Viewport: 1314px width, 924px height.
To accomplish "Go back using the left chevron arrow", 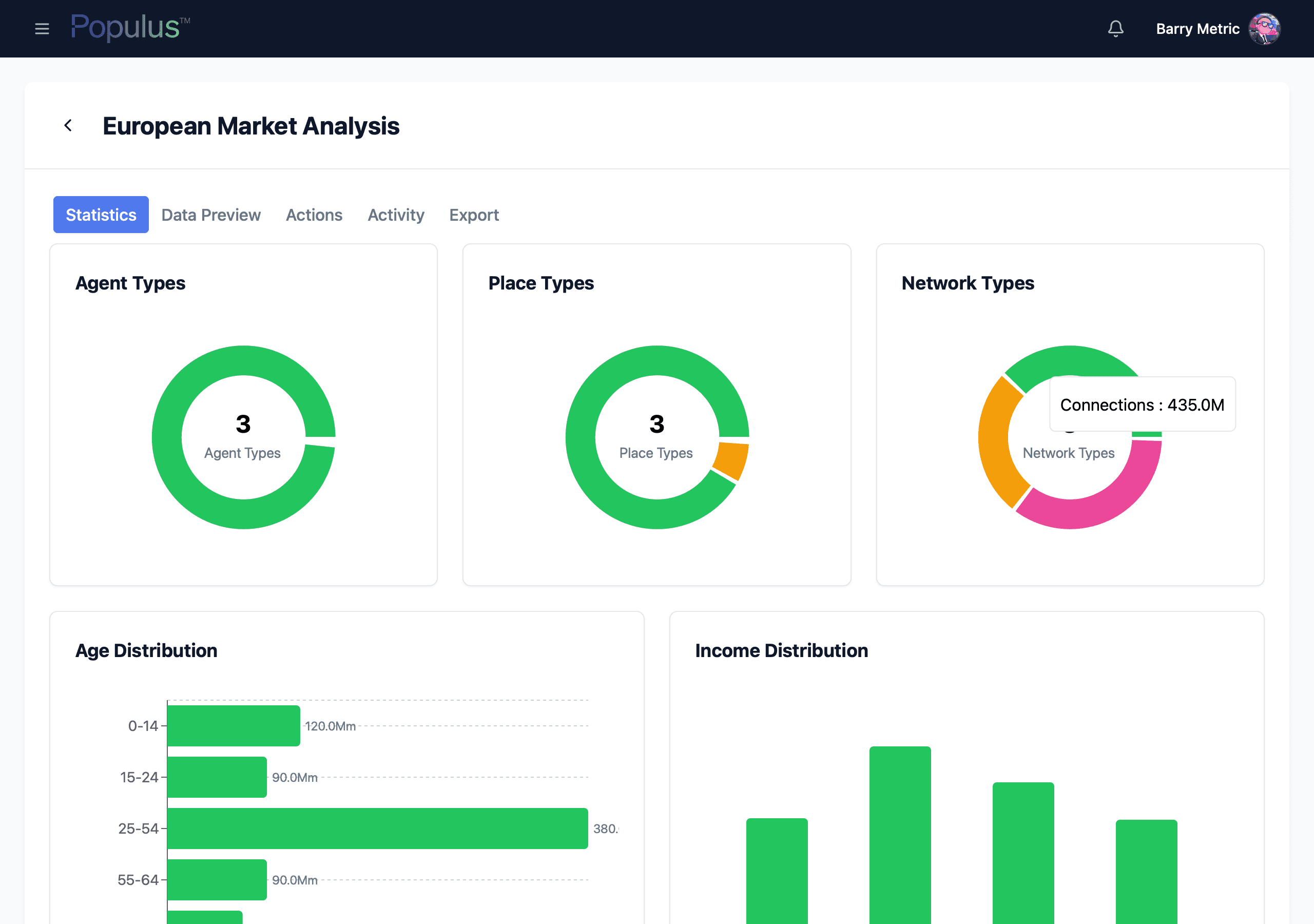I will pos(68,125).
